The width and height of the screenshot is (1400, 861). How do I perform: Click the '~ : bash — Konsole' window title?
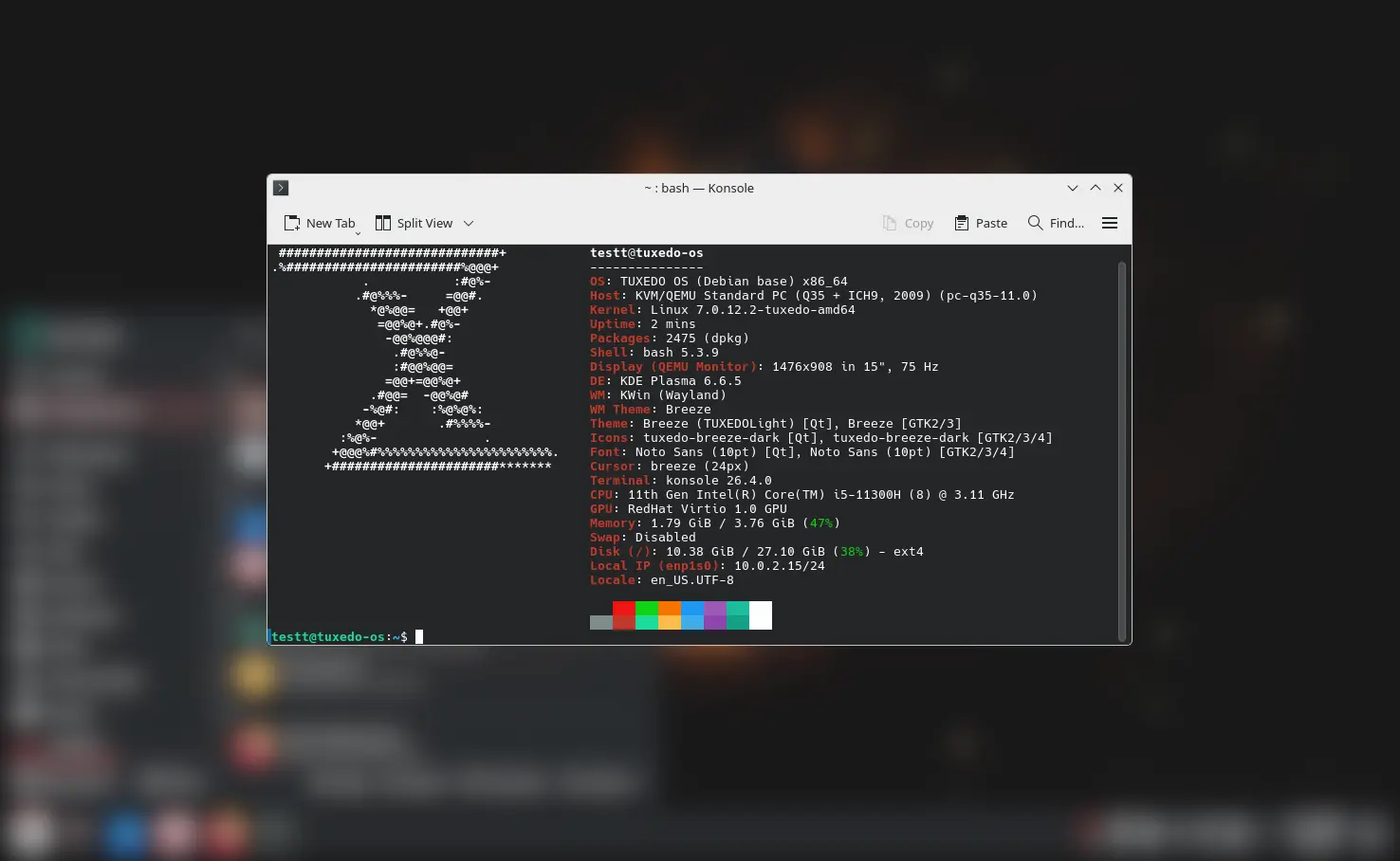coord(699,188)
